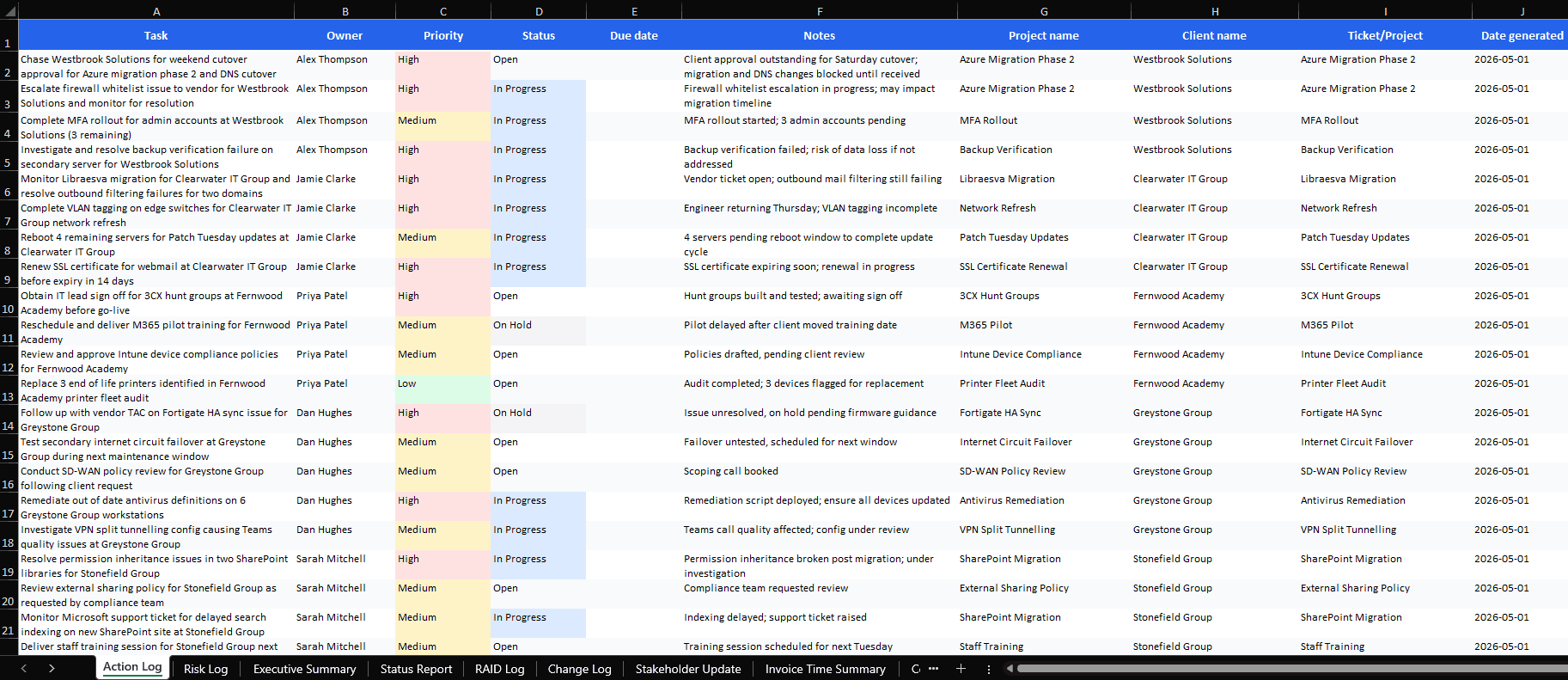Go to the Status Report sheet tab
The width and height of the screenshot is (1568, 680).
pos(416,669)
